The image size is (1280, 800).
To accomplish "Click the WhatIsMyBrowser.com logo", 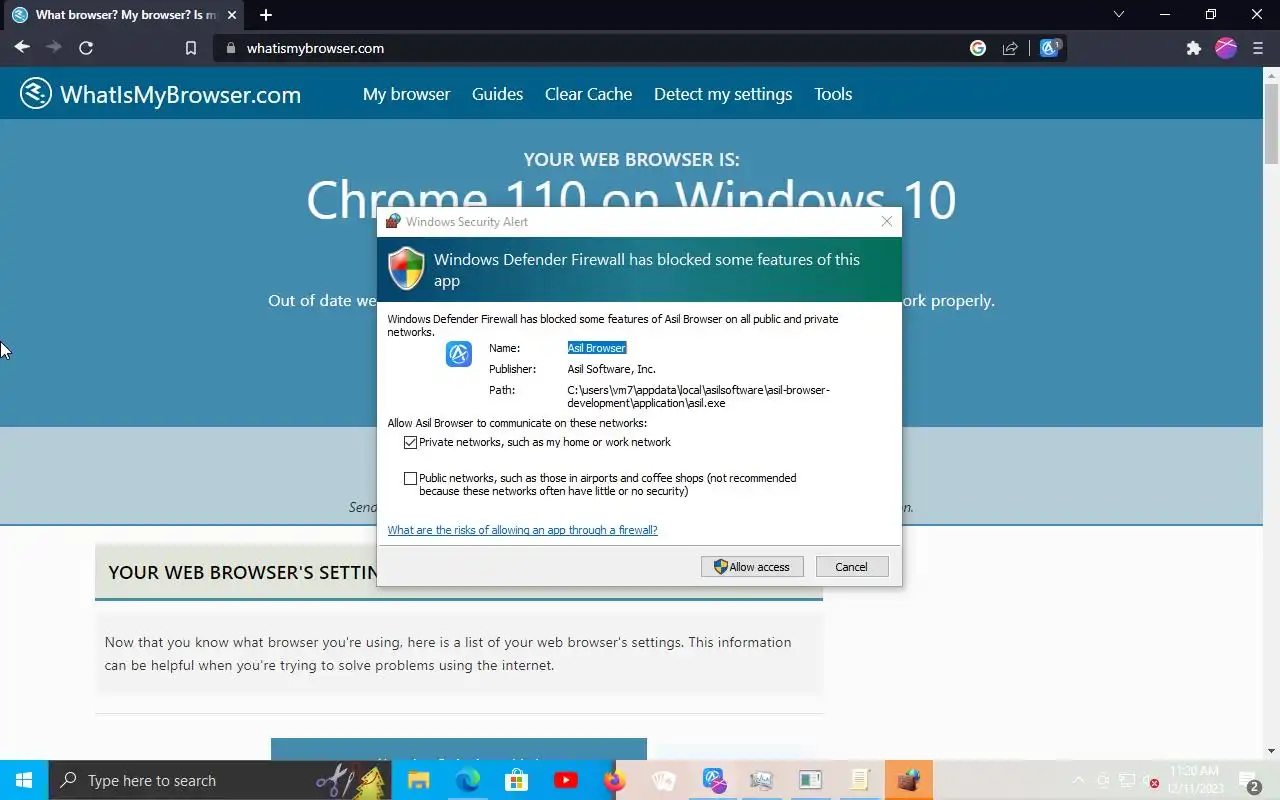I will coord(160,94).
